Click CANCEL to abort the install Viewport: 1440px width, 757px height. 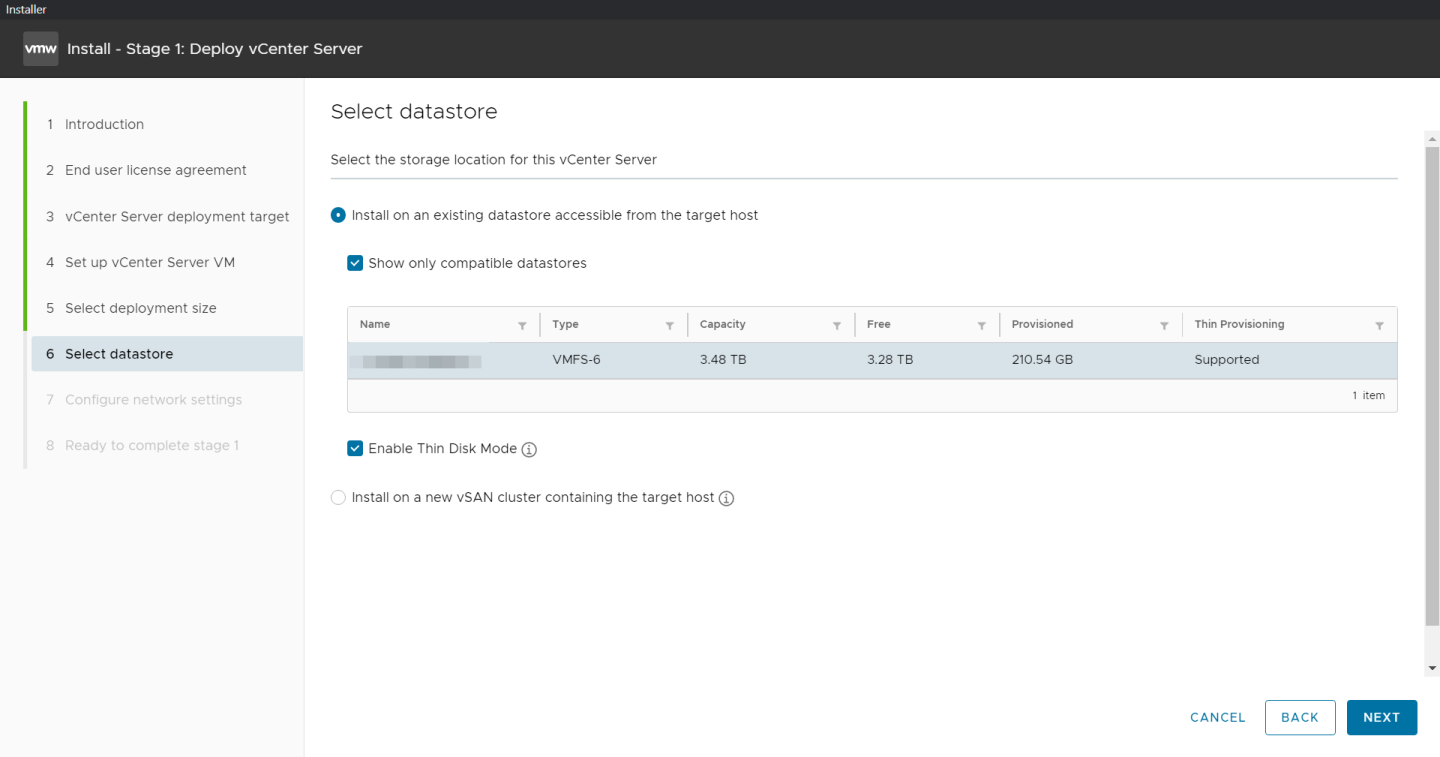(1217, 718)
